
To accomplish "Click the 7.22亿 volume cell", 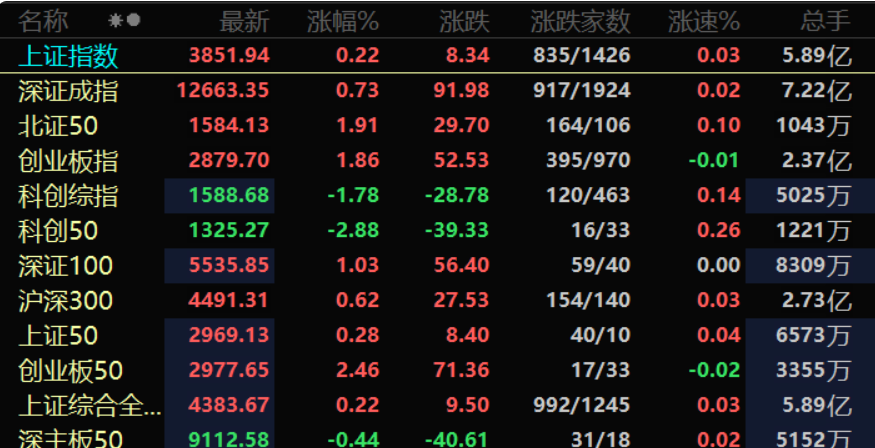I will (817, 90).
